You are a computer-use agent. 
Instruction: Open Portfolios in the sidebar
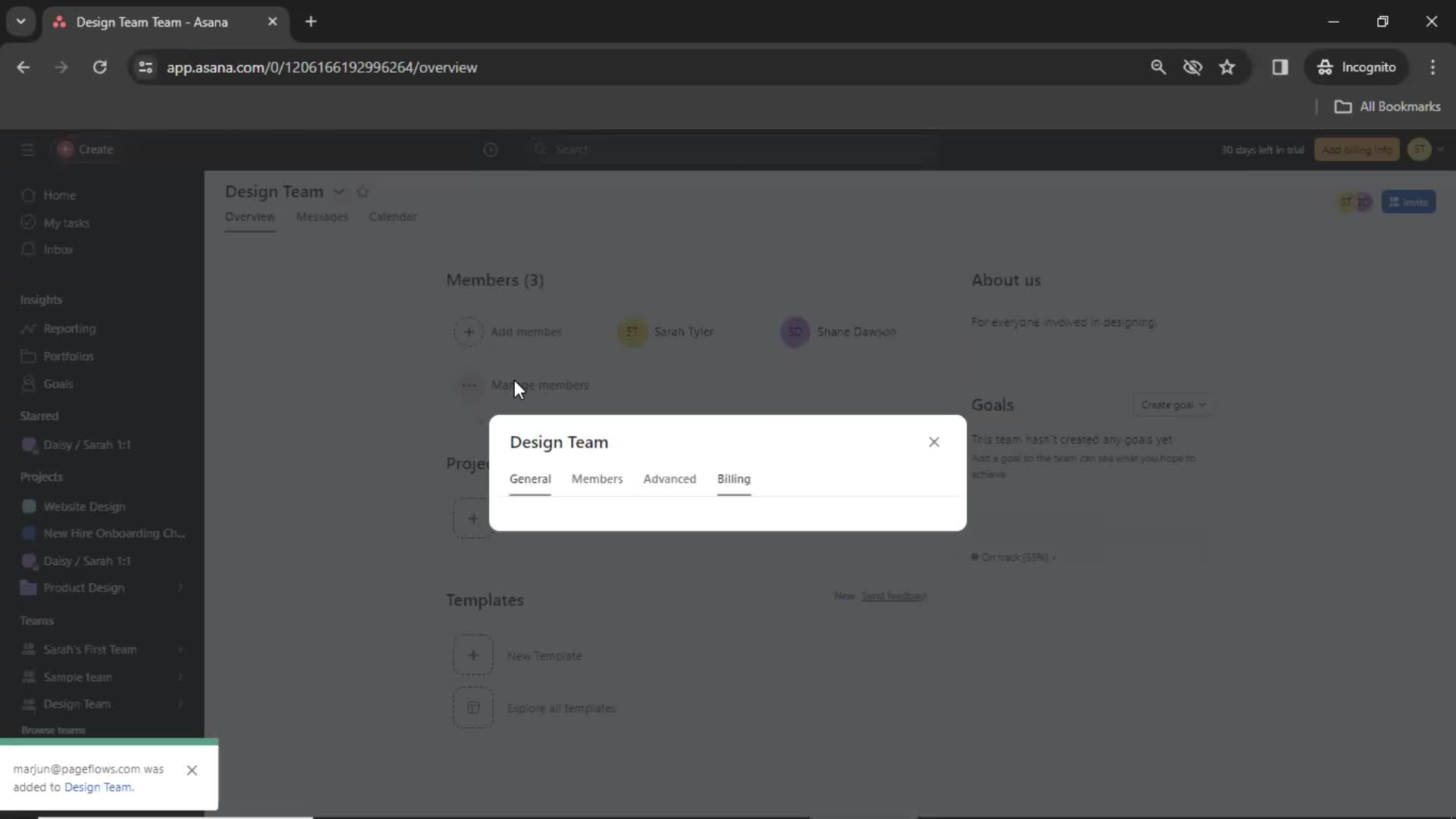pos(67,355)
